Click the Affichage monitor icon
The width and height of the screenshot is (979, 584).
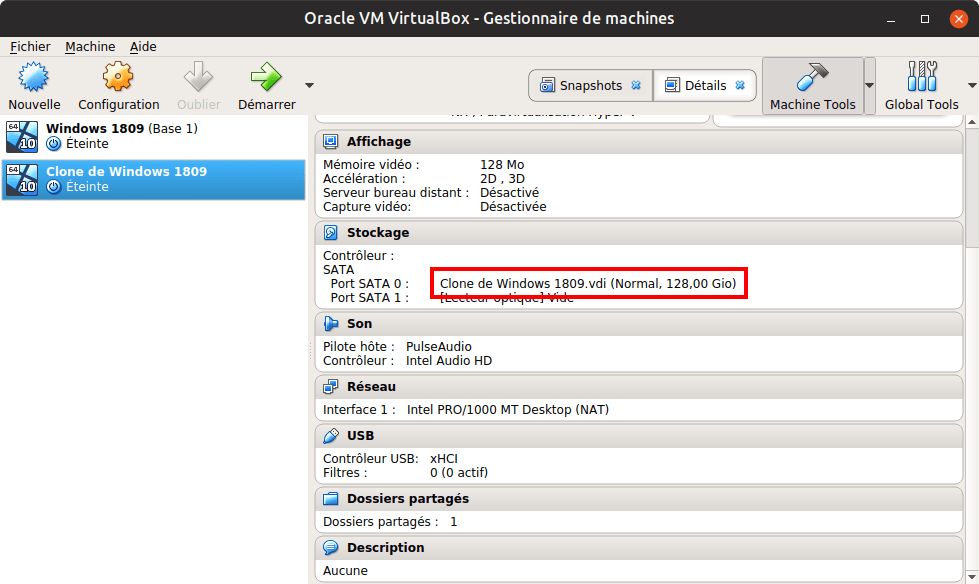click(330, 142)
